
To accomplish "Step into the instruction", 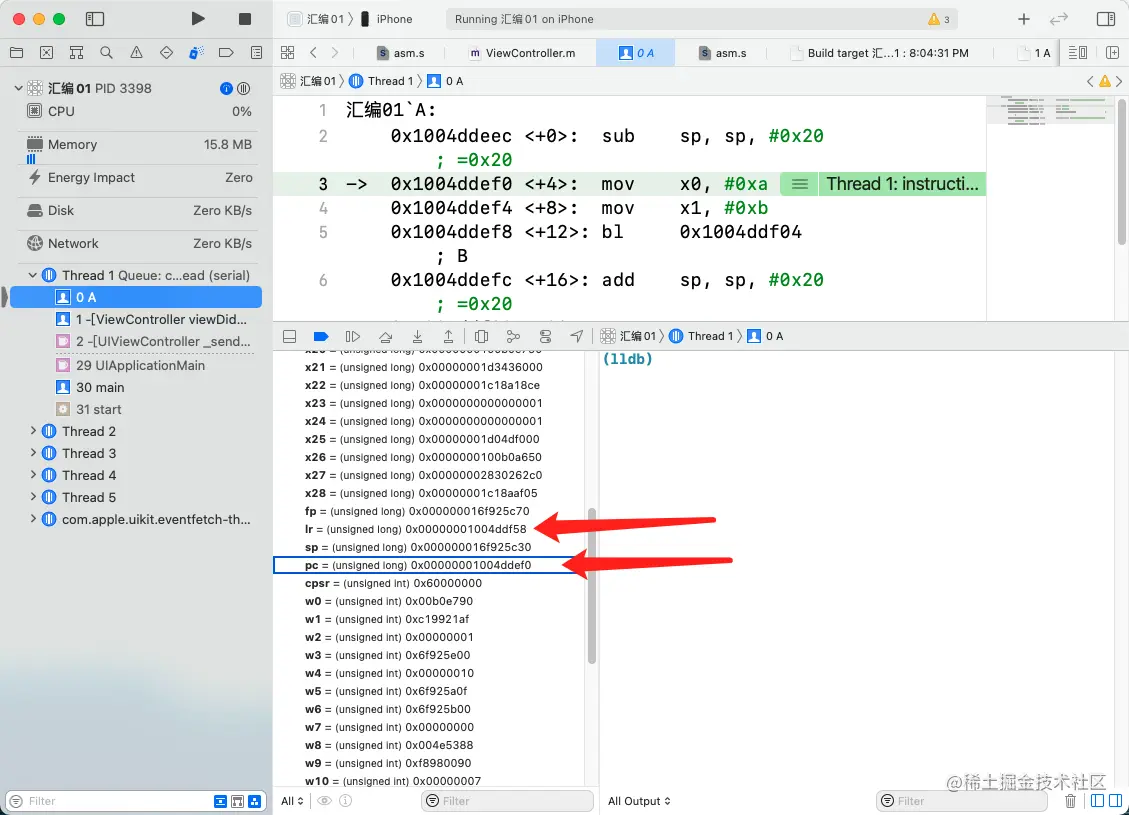I will [418, 336].
